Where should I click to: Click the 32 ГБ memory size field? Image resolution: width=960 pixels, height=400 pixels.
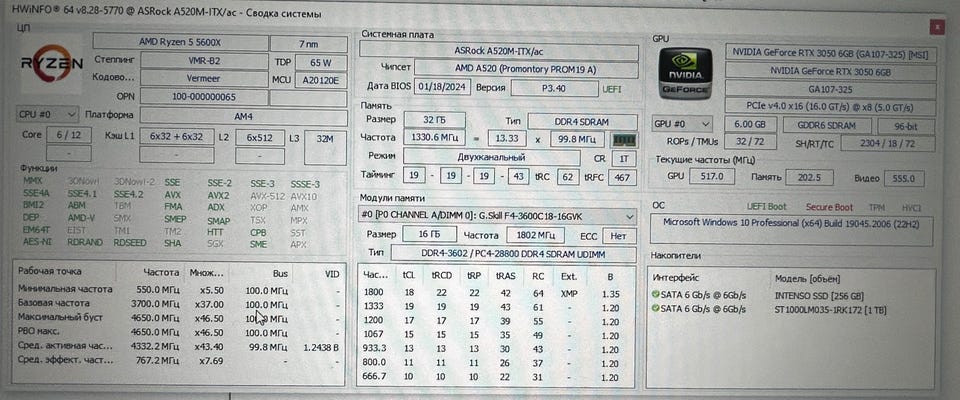(x=435, y=120)
